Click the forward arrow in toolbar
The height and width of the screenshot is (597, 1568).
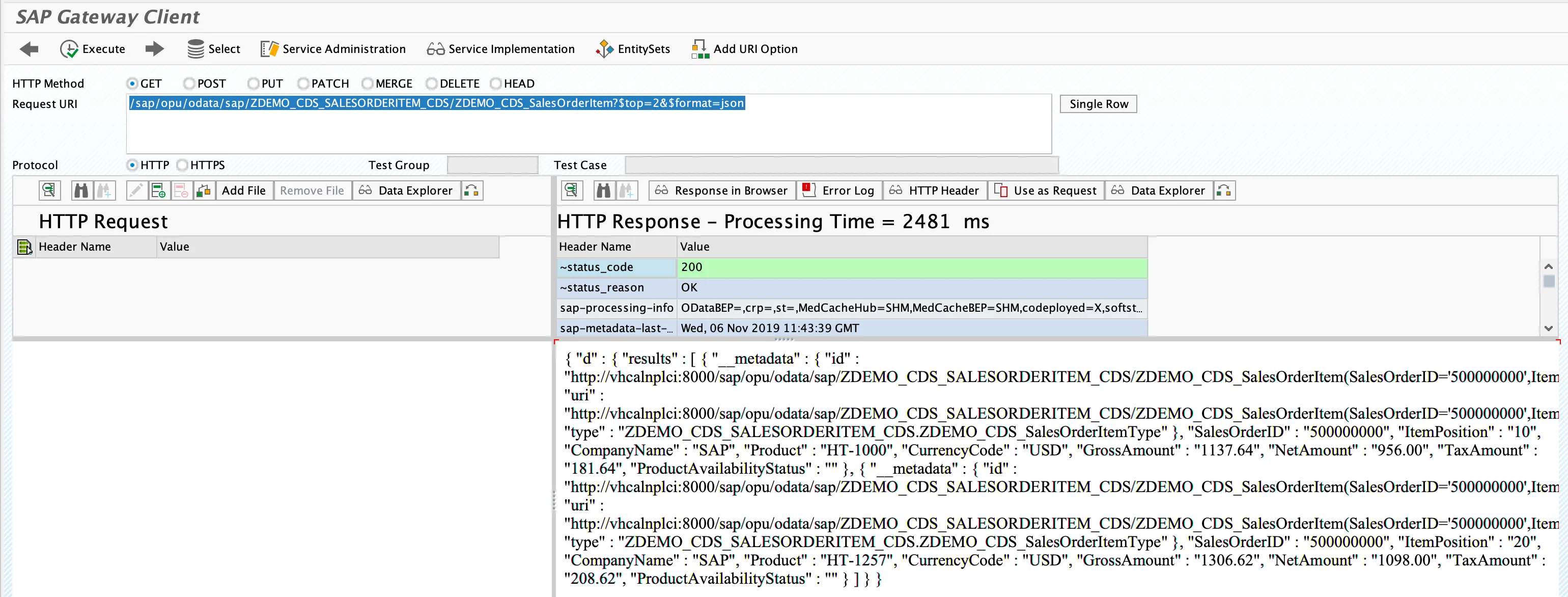point(155,49)
